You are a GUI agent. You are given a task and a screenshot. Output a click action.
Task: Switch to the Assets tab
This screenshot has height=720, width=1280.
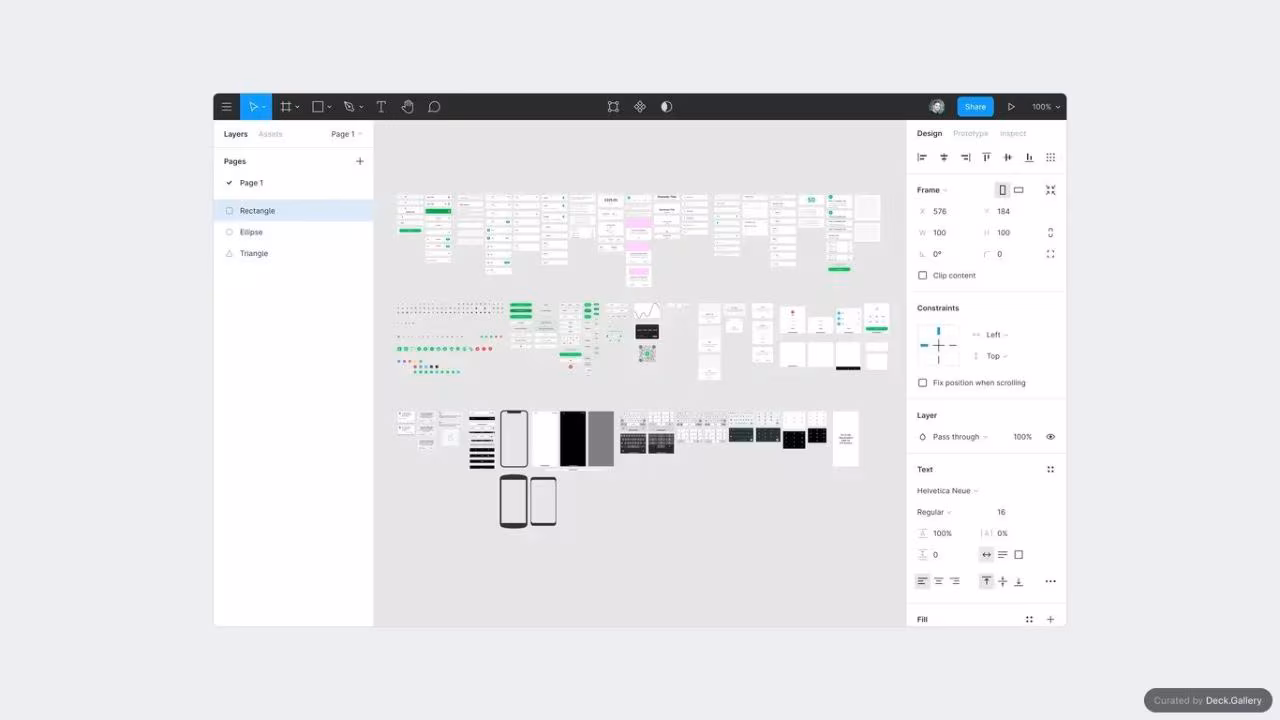click(x=270, y=134)
